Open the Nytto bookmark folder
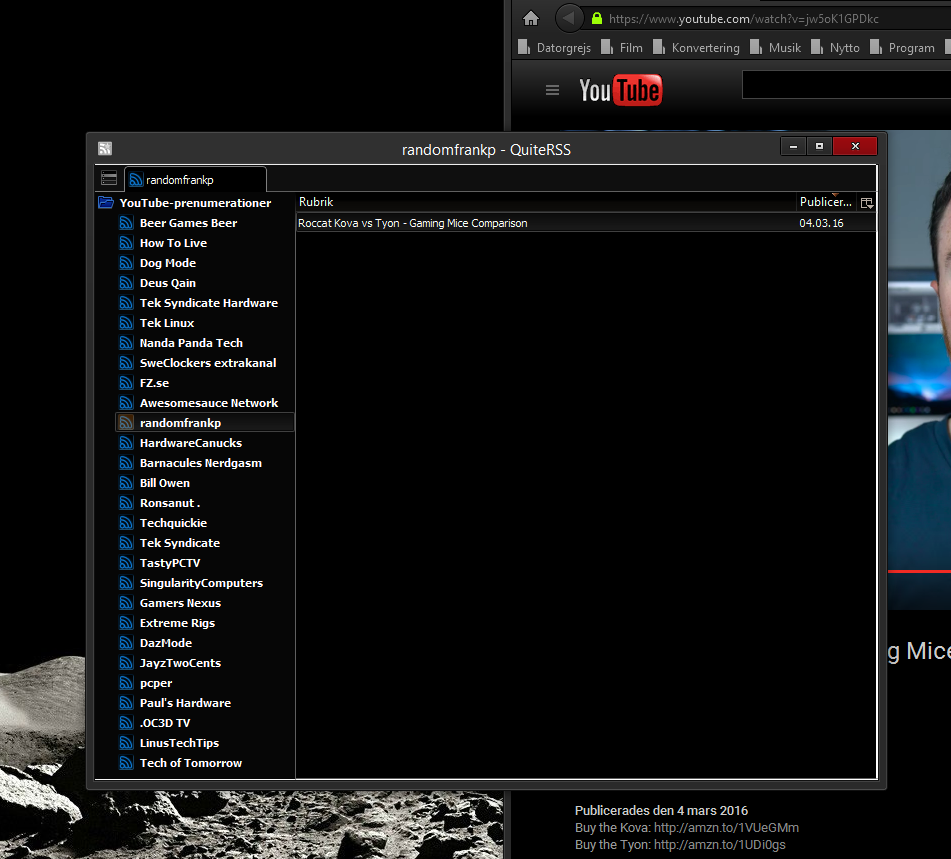The image size is (951, 859). 835,47
